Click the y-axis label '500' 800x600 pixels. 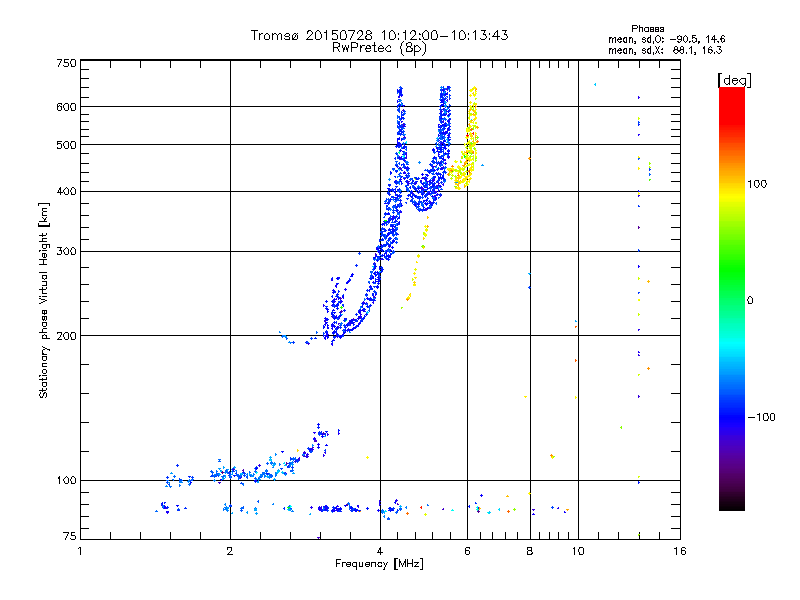tap(66, 145)
